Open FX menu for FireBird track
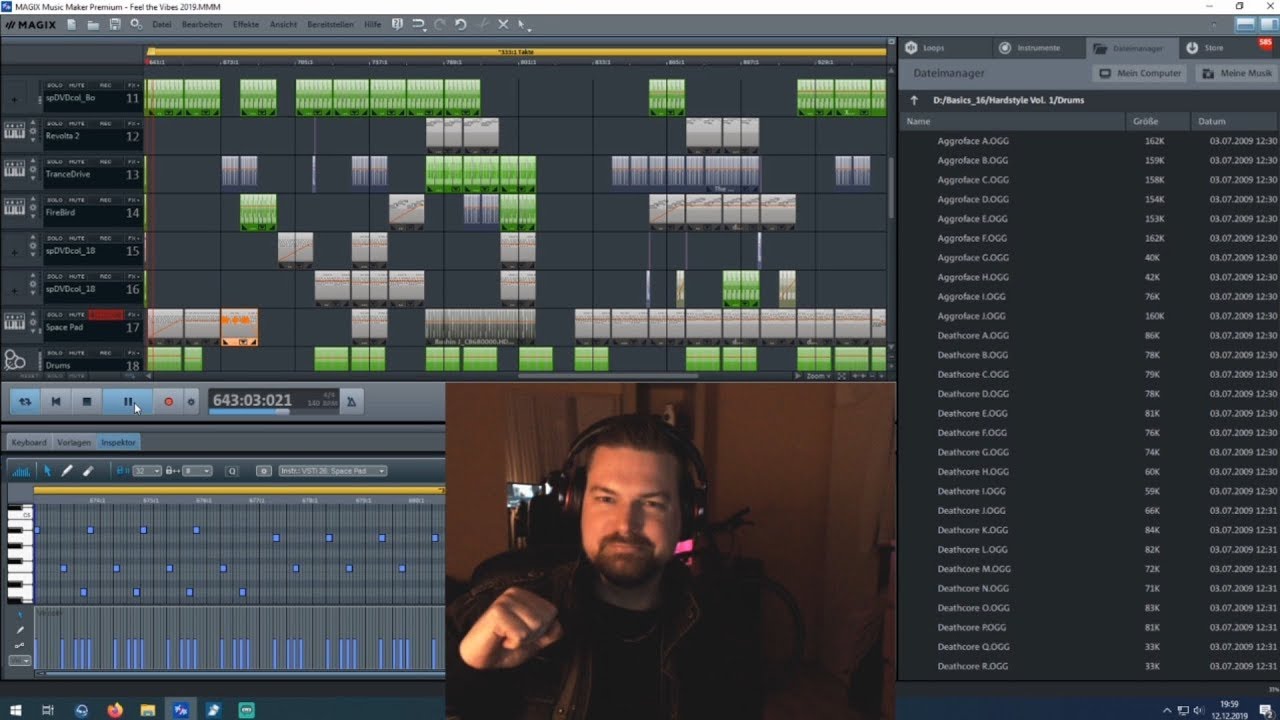The image size is (1280, 720). pyautogui.click(x=133, y=200)
